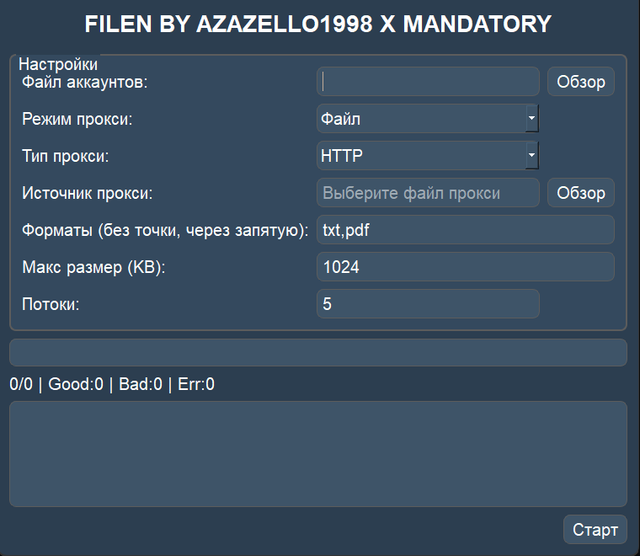
Task: Click the empty progress bar
Action: pos(318,353)
